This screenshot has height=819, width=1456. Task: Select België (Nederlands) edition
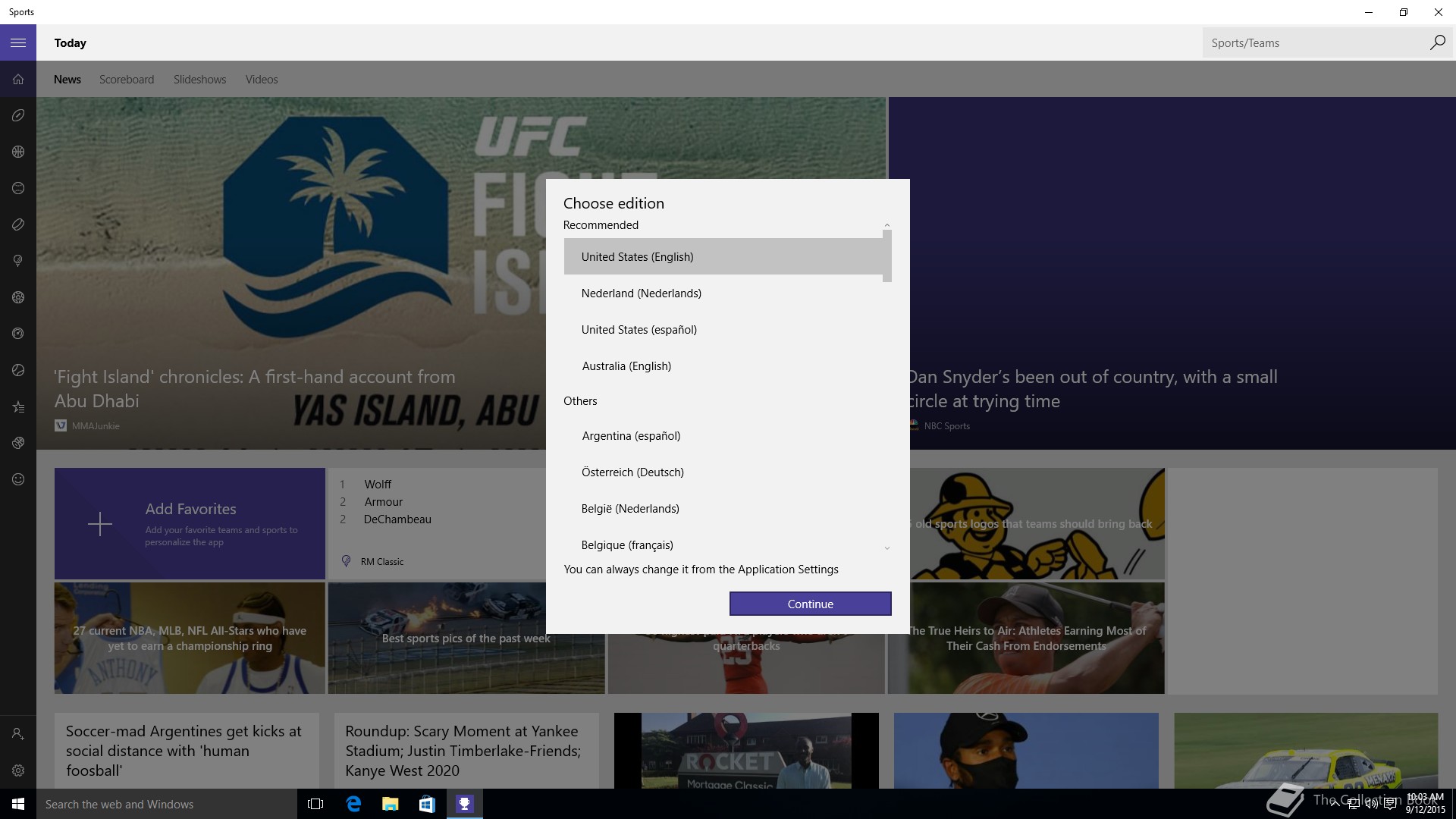[723, 508]
